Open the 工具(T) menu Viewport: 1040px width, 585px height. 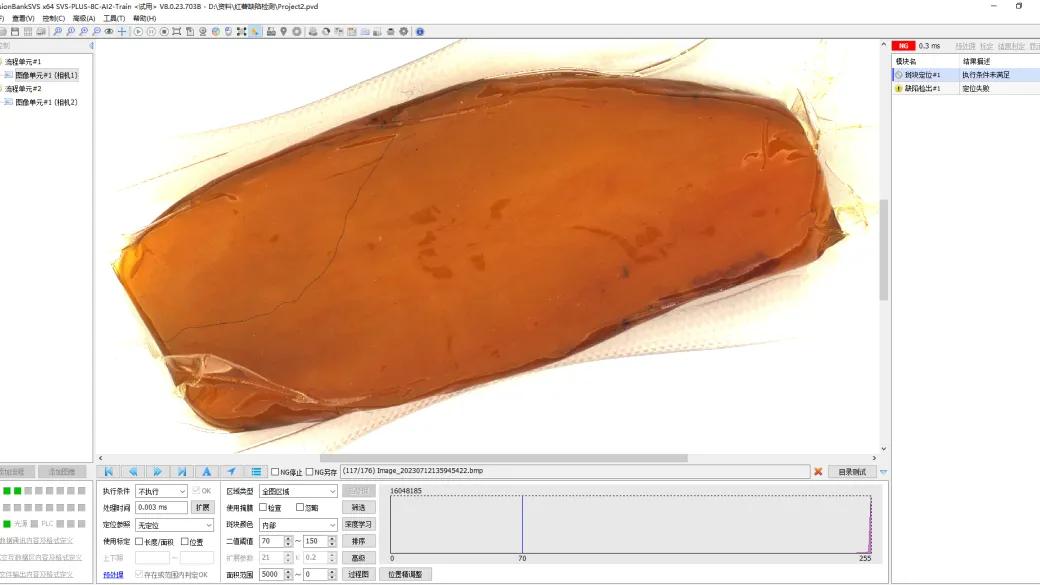114,18
